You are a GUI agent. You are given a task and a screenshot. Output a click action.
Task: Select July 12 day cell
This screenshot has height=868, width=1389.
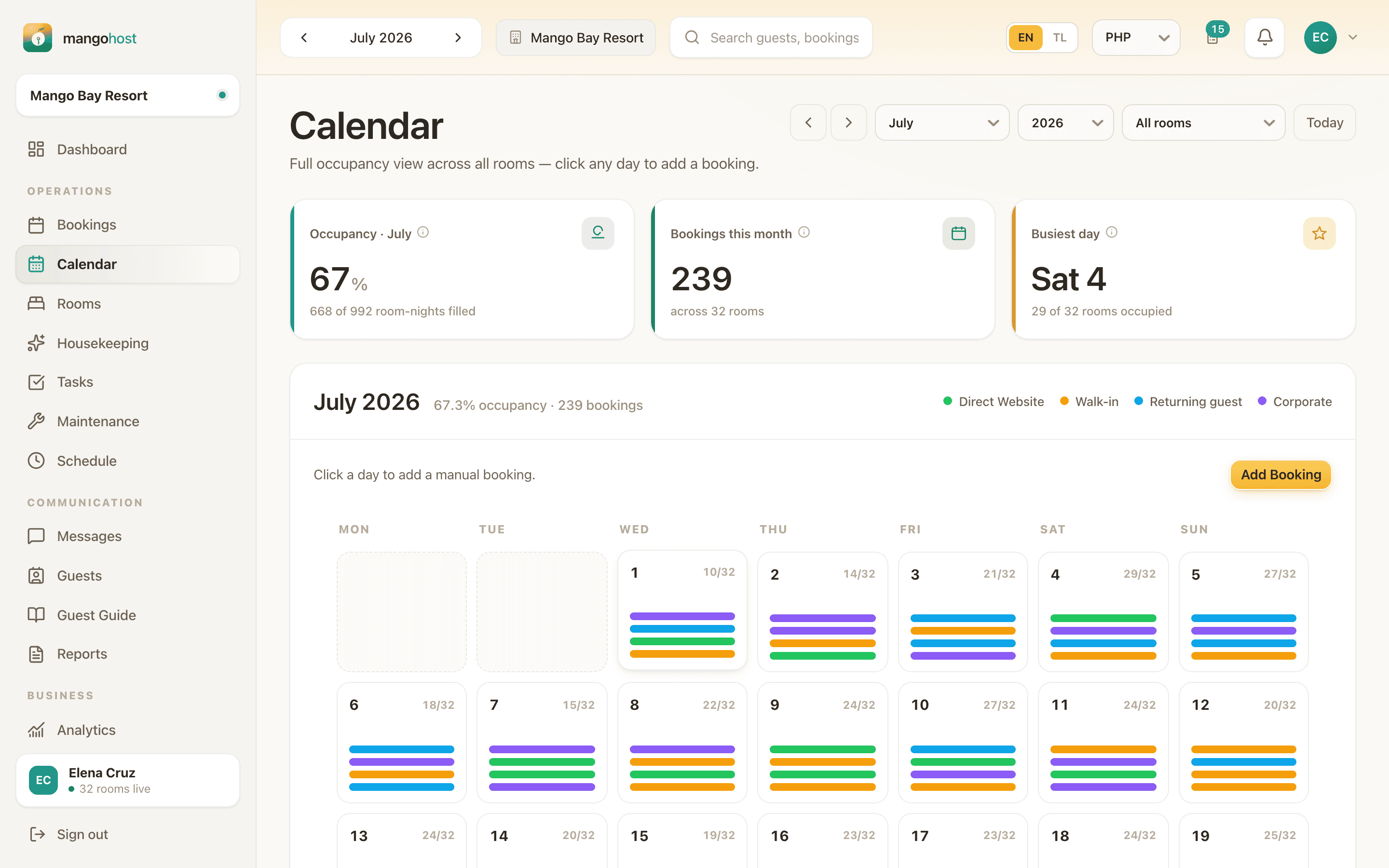(x=1243, y=742)
